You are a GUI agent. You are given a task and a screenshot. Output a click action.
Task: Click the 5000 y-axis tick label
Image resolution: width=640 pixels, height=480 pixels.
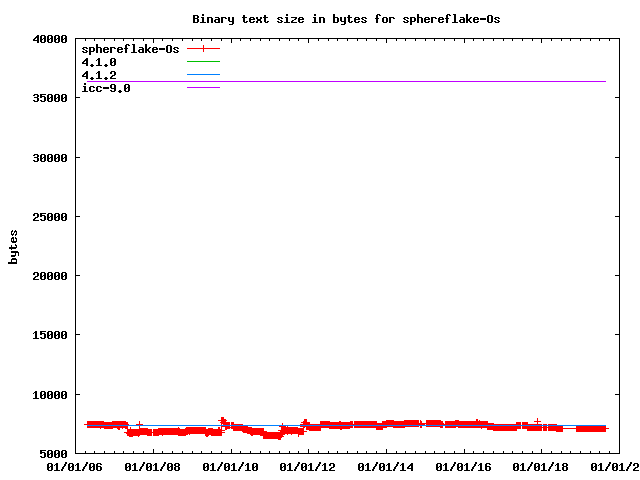click(x=52, y=454)
